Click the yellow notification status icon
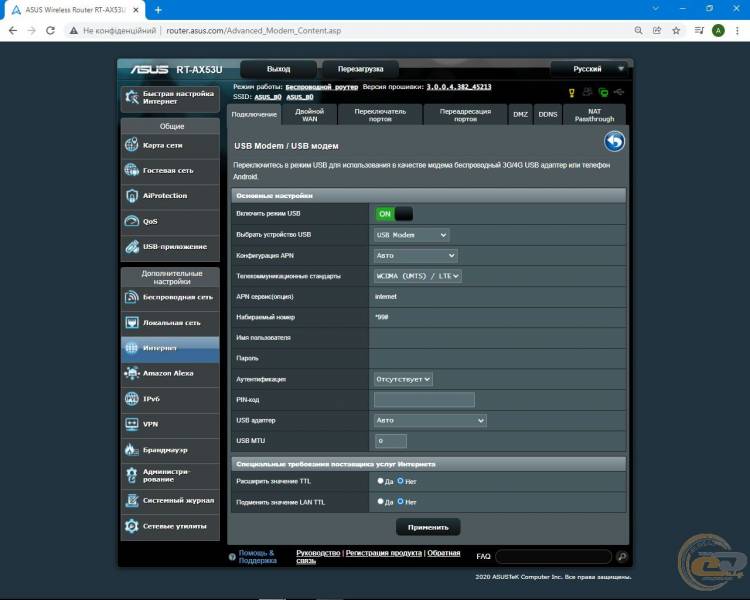 571,93
